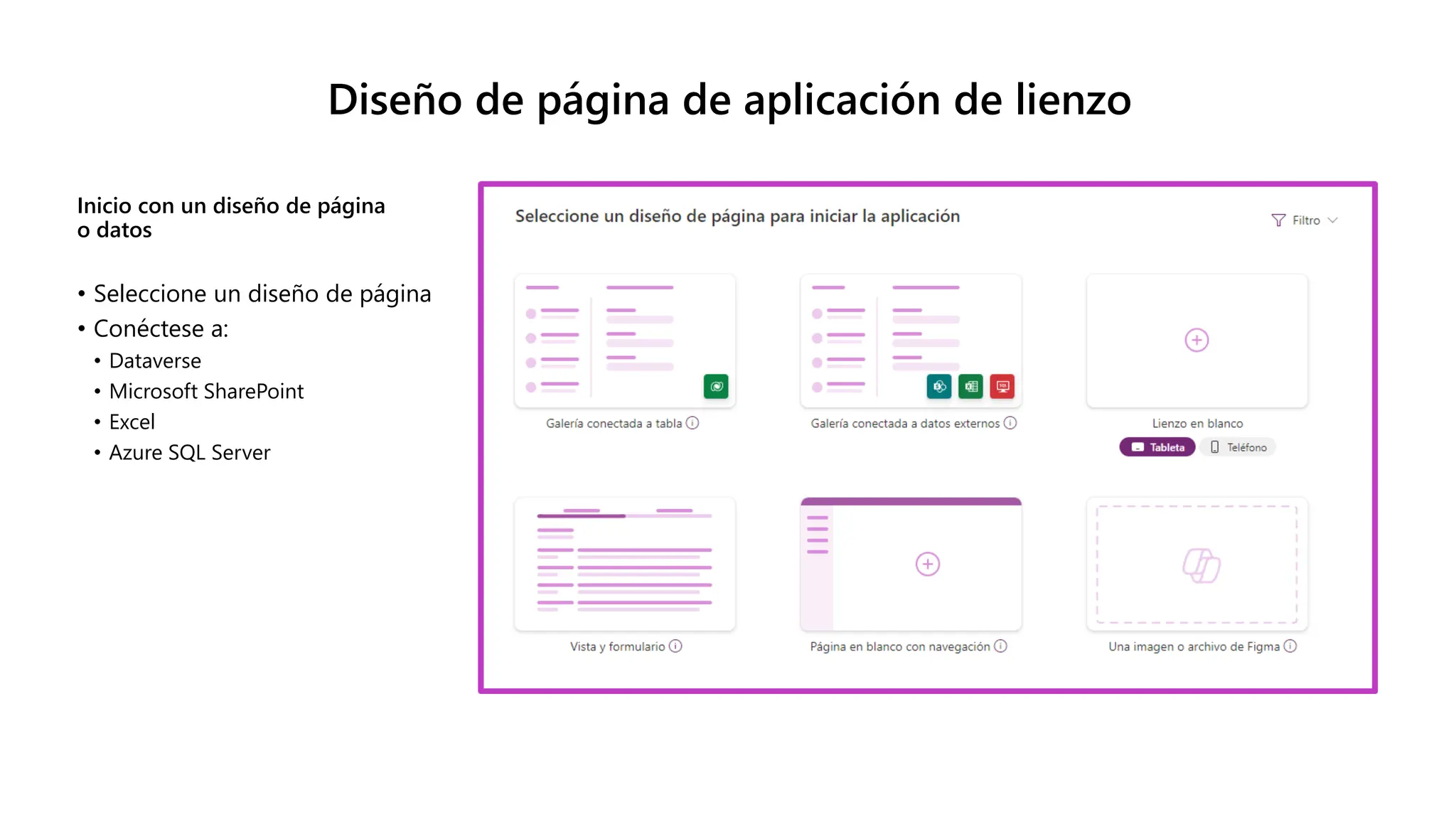This screenshot has width=1456, height=819.
Task: Expand the Filtro chevron arrow
Action: tap(1332, 220)
